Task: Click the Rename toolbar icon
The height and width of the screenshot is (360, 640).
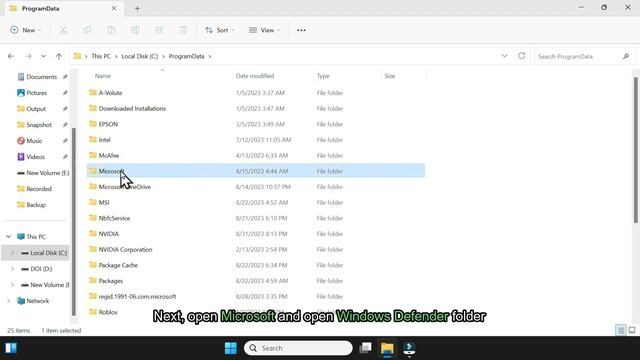Action: 135,30
